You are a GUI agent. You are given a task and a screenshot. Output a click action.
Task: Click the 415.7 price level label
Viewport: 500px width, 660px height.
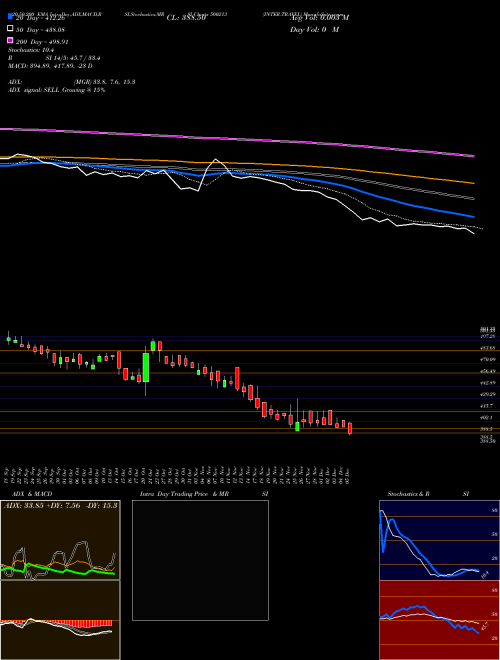[x=489, y=406]
